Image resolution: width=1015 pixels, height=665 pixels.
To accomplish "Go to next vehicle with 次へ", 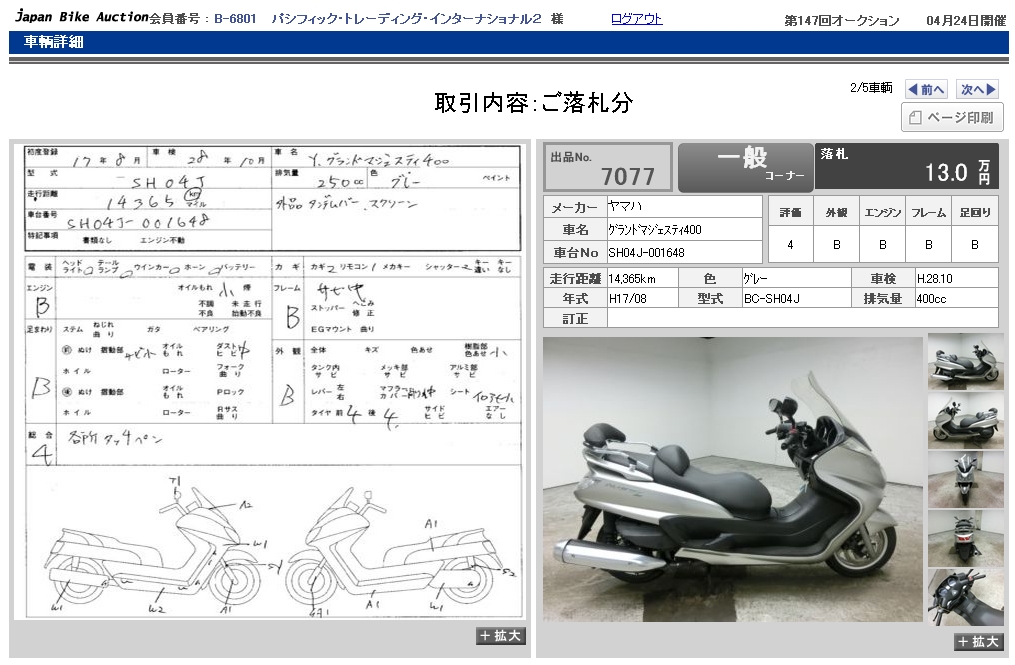I will tap(977, 90).
